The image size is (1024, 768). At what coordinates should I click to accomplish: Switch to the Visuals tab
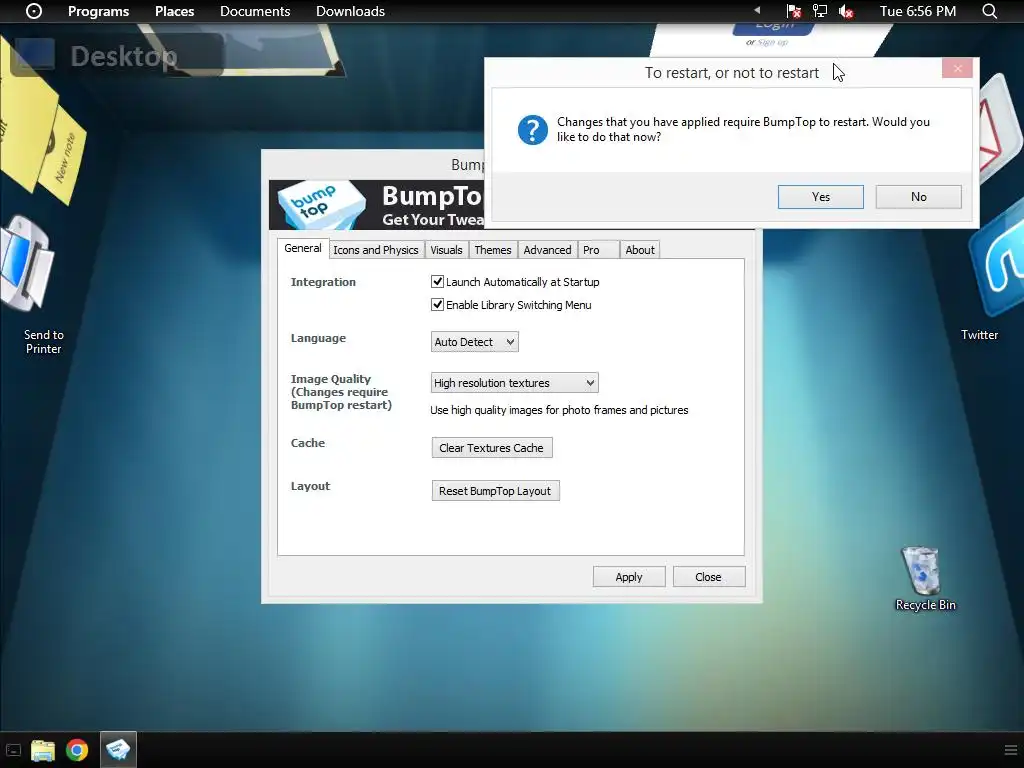pos(446,250)
